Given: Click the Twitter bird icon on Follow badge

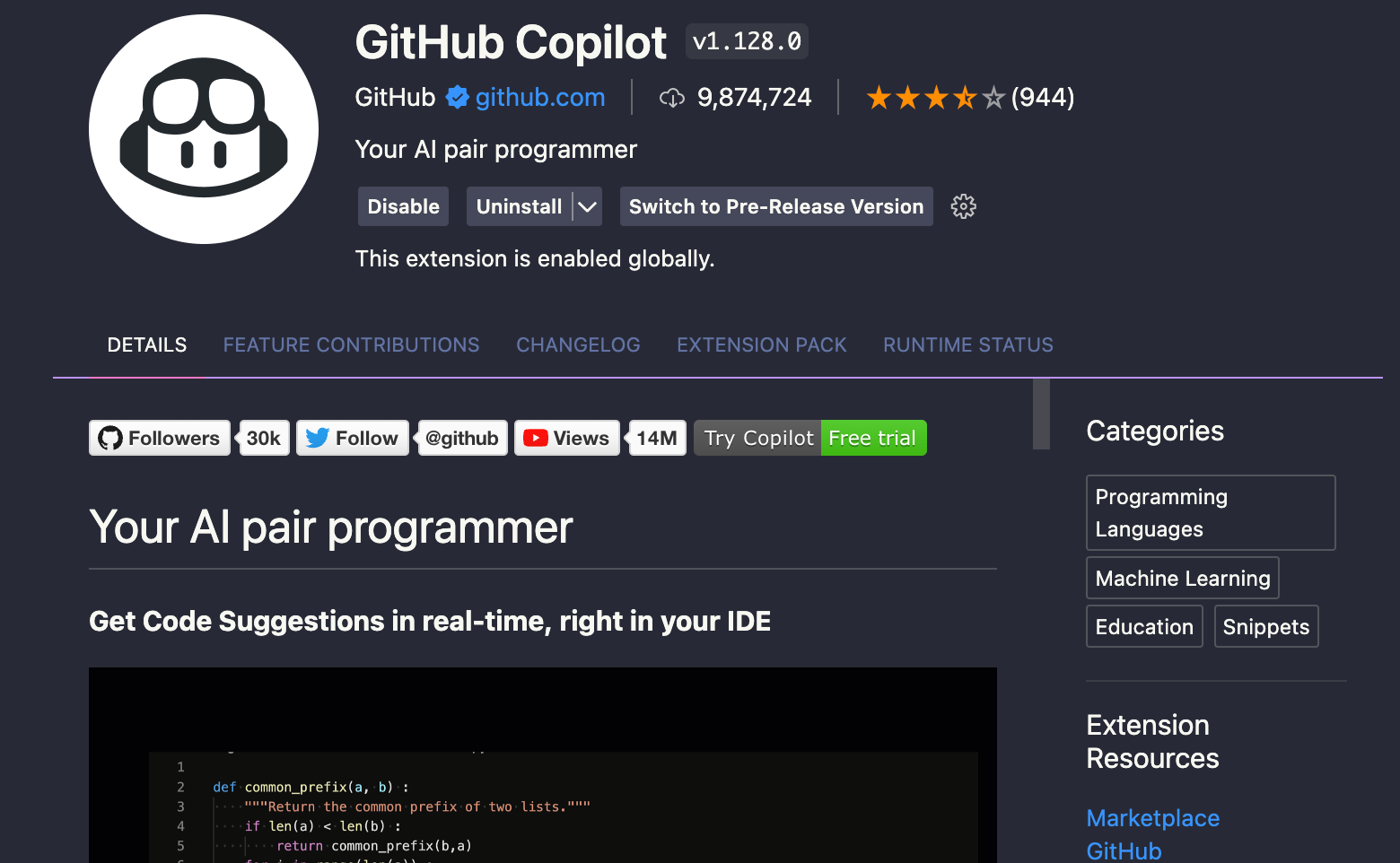Looking at the screenshot, I should 317,438.
